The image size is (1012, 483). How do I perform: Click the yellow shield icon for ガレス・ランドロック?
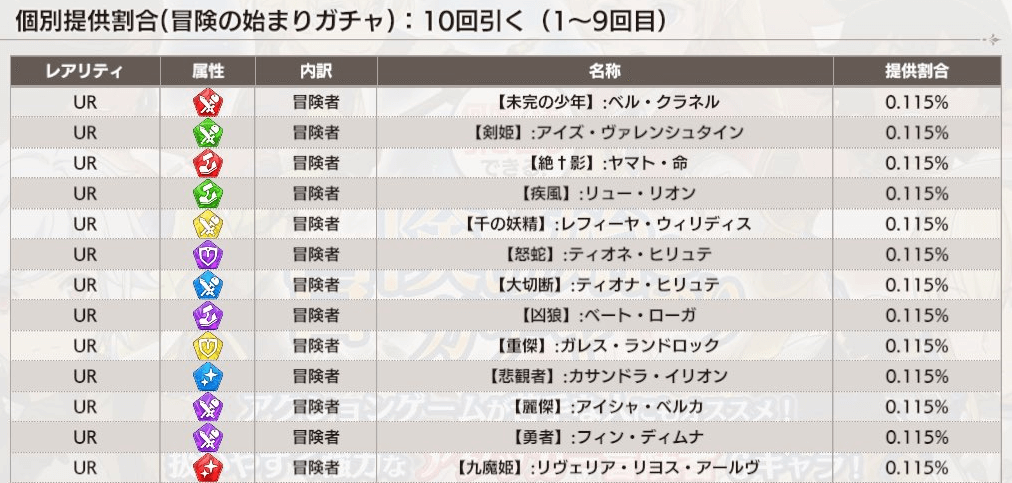tap(208, 345)
